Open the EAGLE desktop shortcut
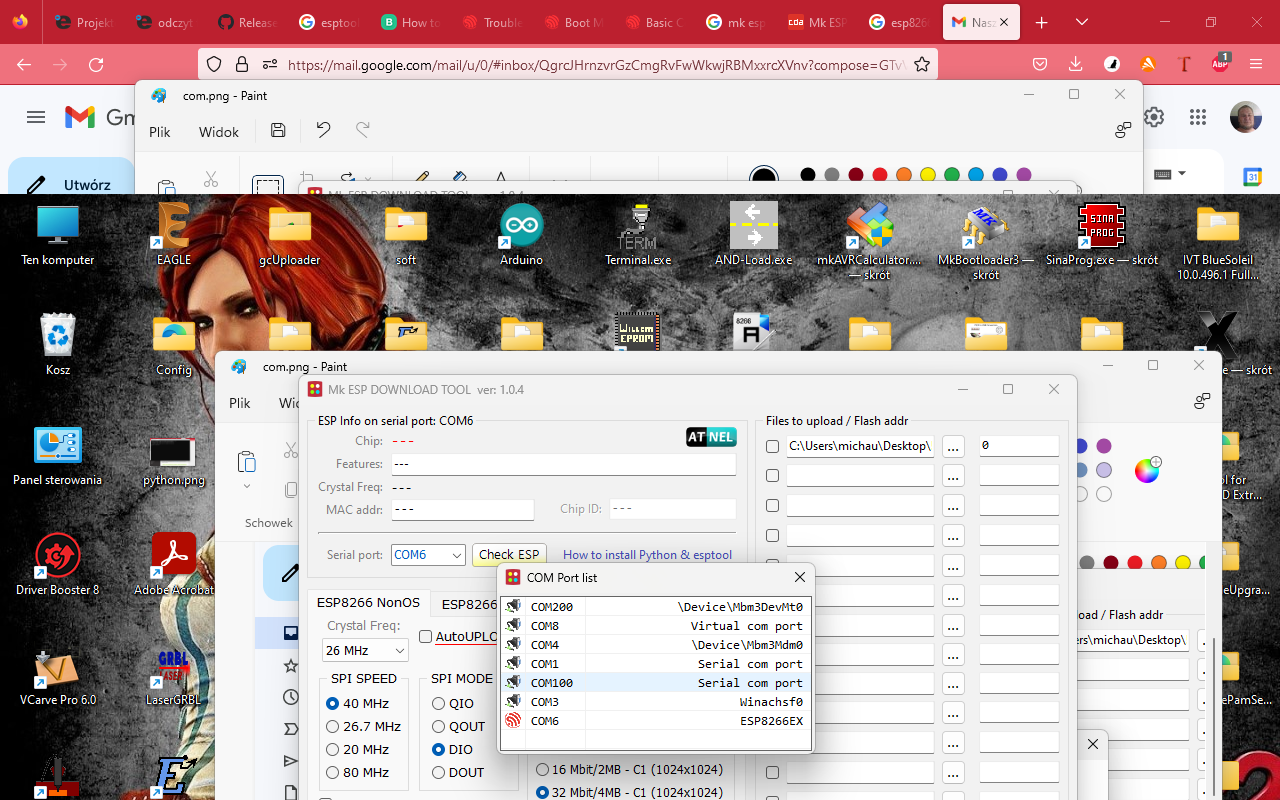The height and width of the screenshot is (800, 1280). (174, 234)
